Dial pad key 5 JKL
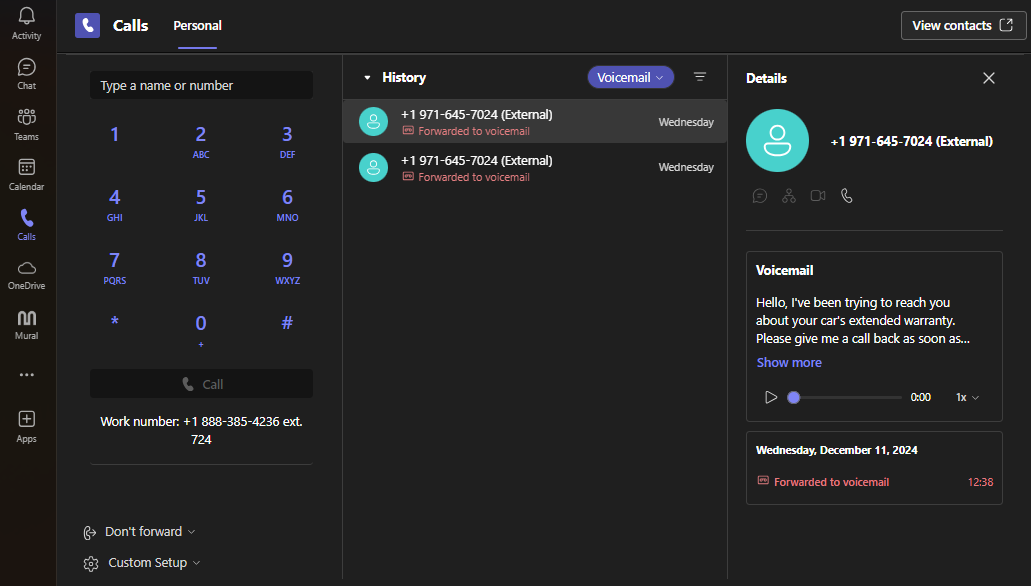Image resolution: width=1031 pixels, height=586 pixels. click(x=201, y=205)
